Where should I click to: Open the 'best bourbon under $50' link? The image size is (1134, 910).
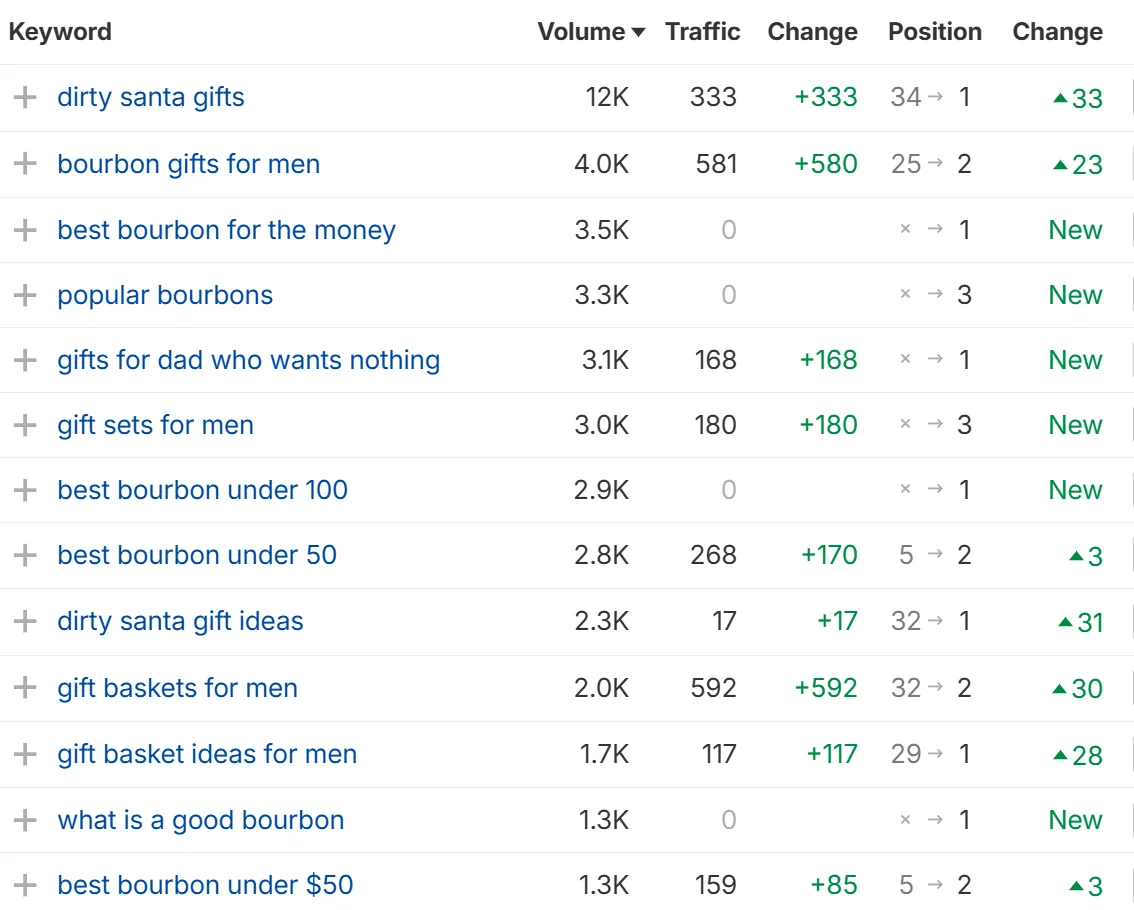(x=205, y=885)
